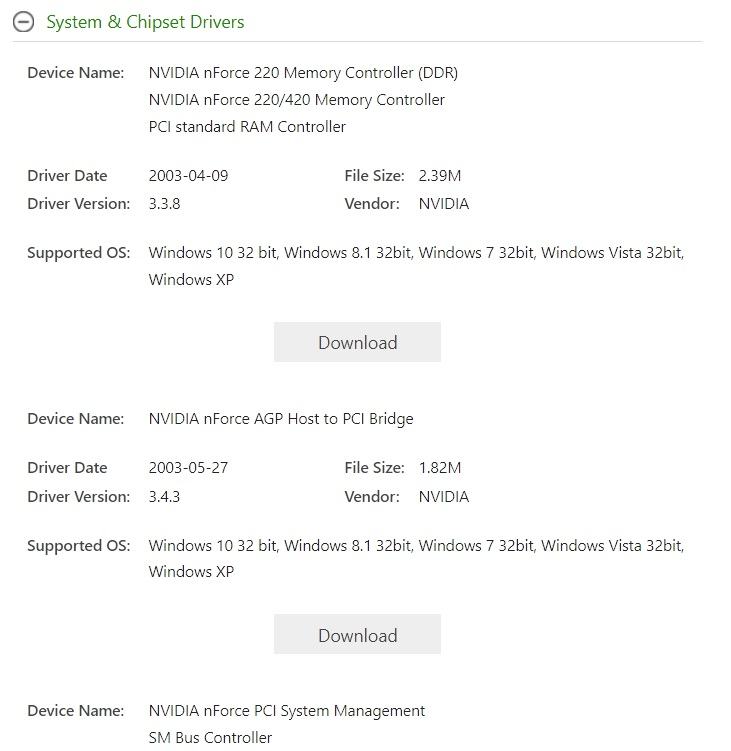
Task: Click the Vendor NVIDIA value beside 2.39M
Action: (443, 204)
